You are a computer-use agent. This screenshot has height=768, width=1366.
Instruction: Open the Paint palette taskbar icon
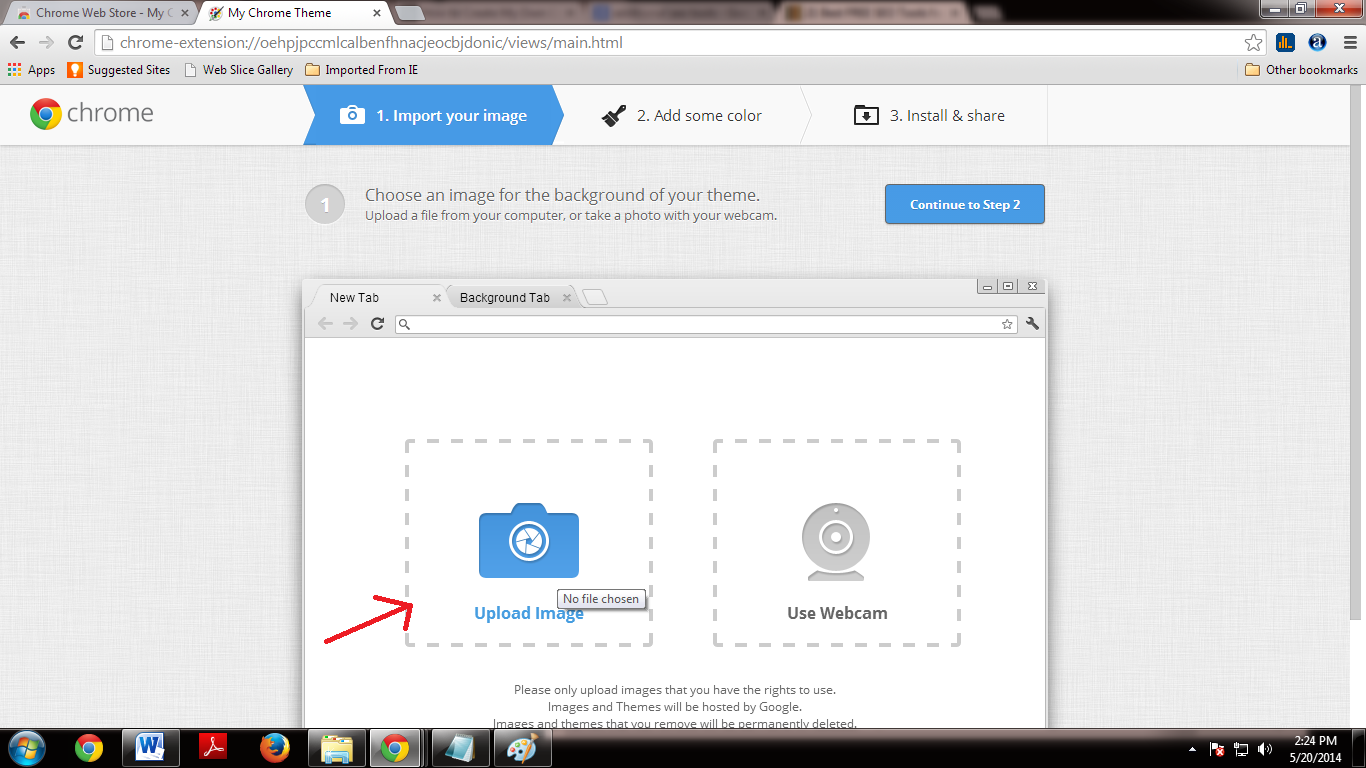pyautogui.click(x=522, y=748)
